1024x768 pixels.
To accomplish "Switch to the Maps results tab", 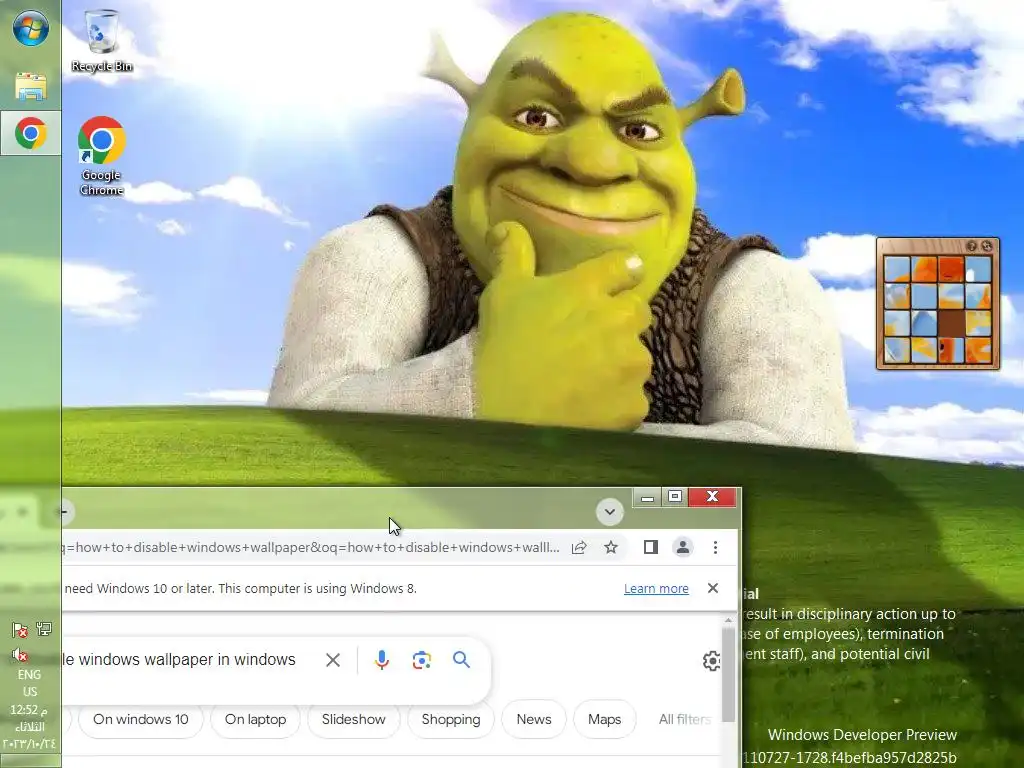I will (604, 719).
